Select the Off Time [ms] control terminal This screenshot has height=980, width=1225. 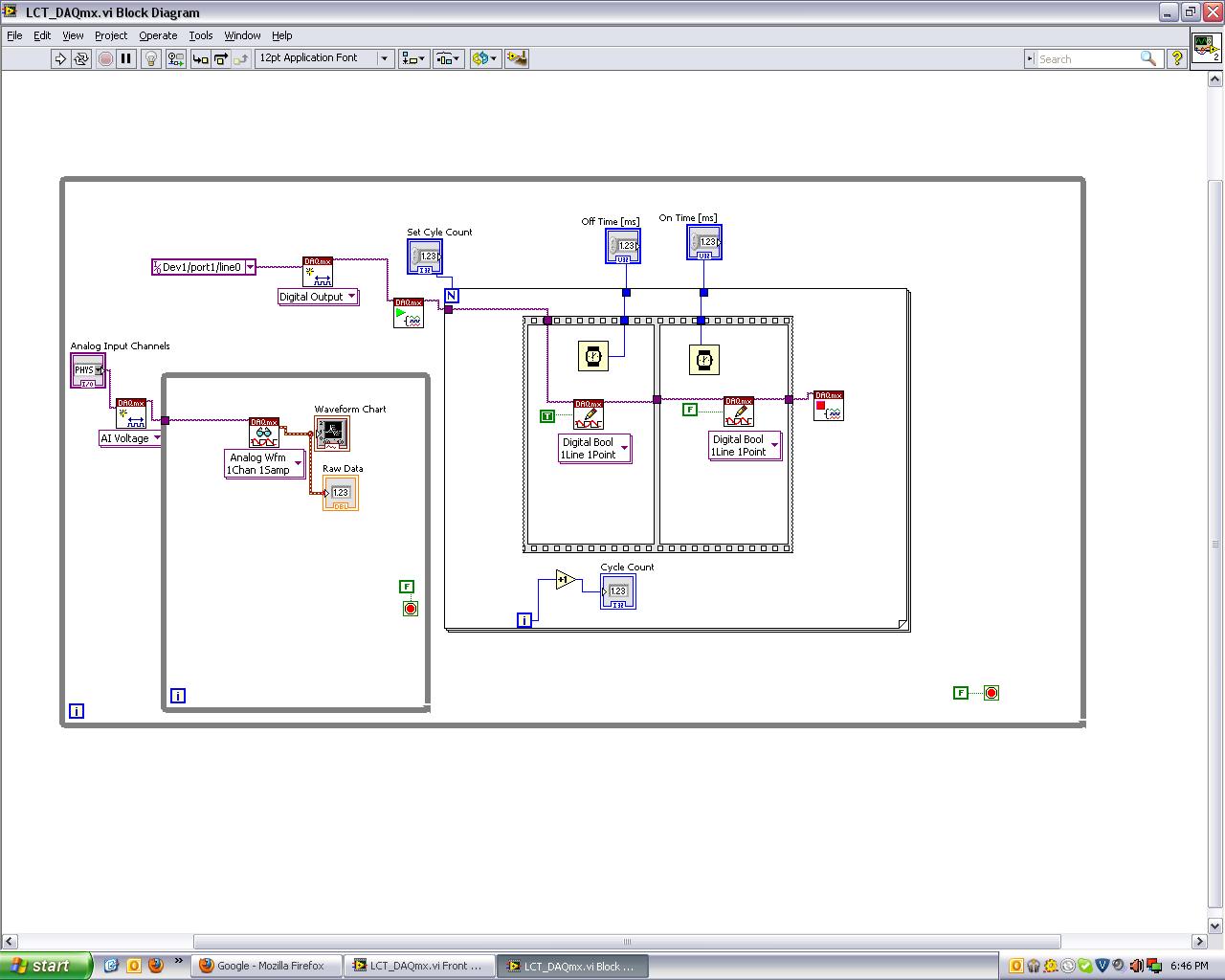click(623, 246)
